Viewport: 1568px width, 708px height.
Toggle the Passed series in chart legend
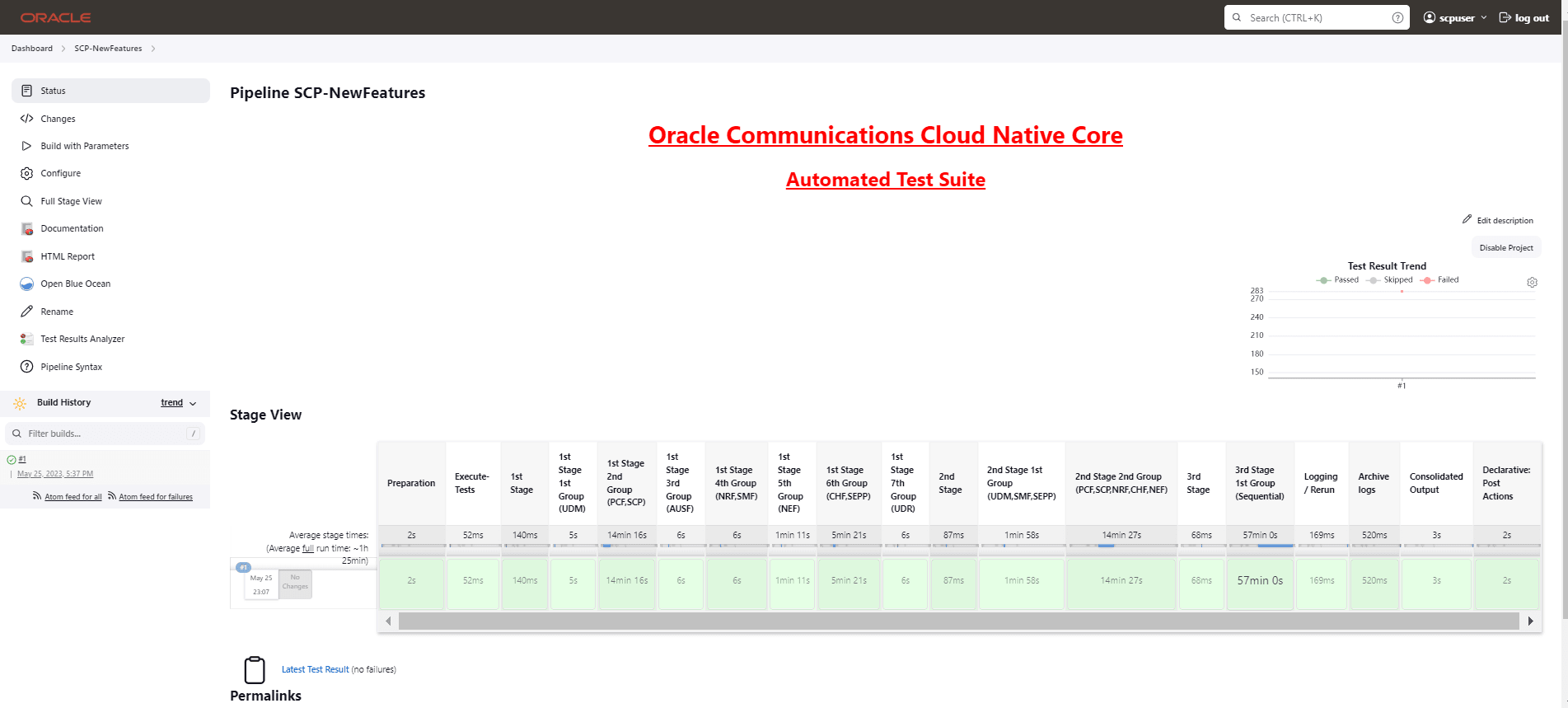[x=1338, y=280]
